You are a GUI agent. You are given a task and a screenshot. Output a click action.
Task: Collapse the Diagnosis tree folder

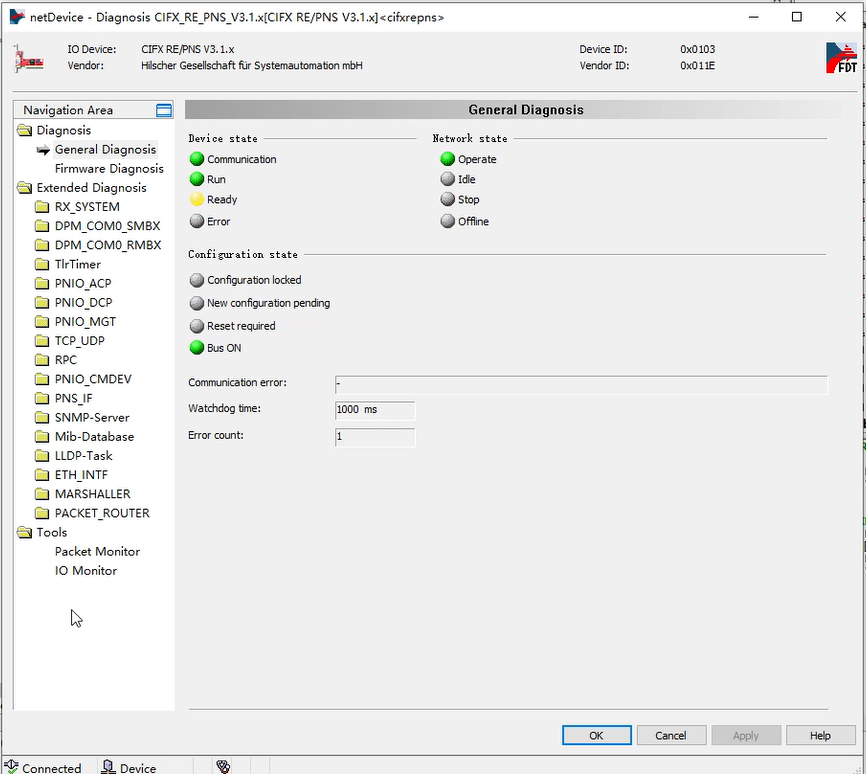24,130
